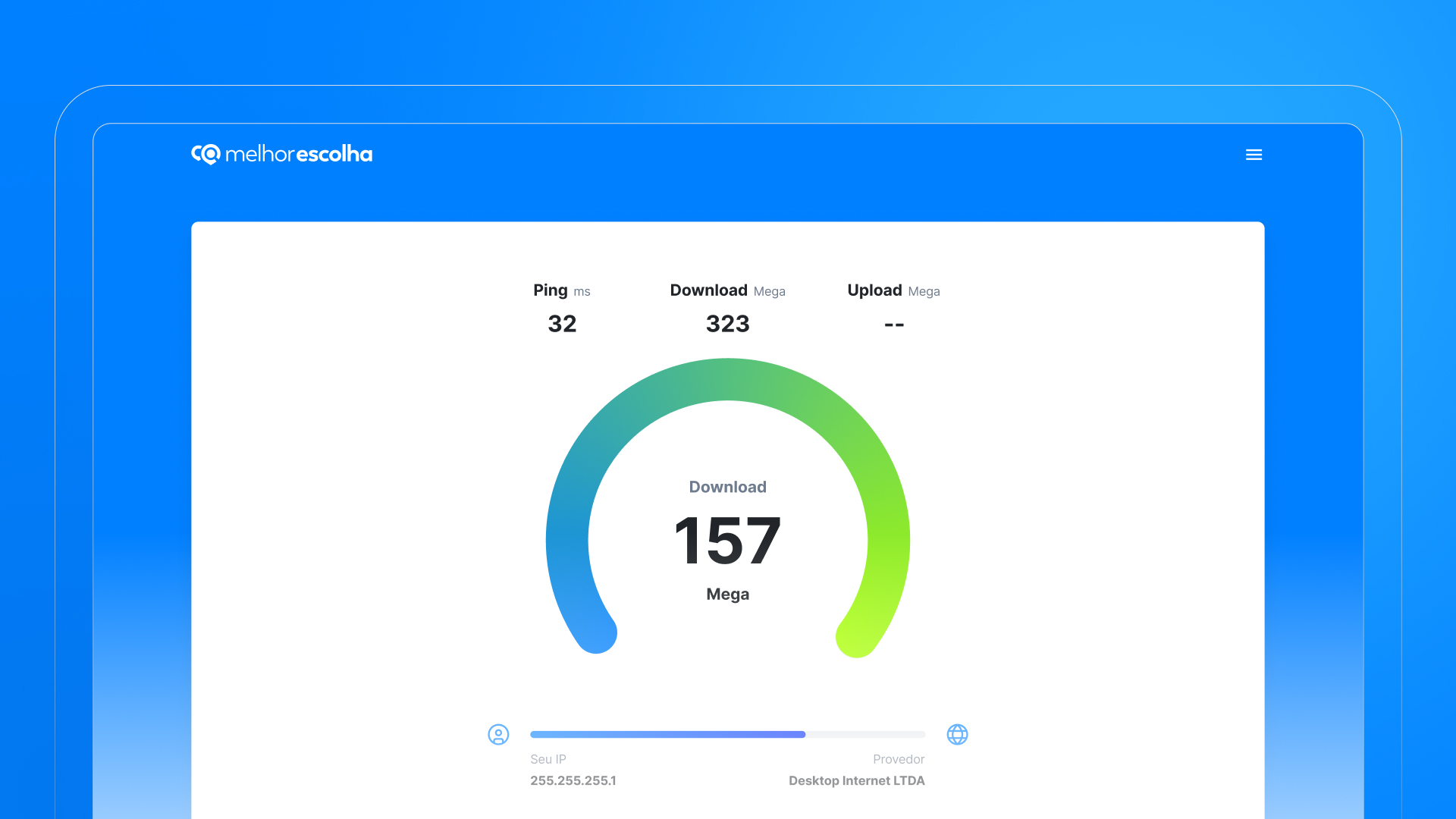
Task: Click the speed test progress bar
Action: point(727,734)
